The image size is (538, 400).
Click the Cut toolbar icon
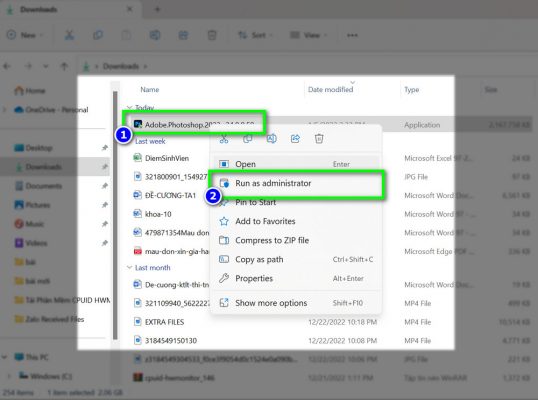[69, 35]
